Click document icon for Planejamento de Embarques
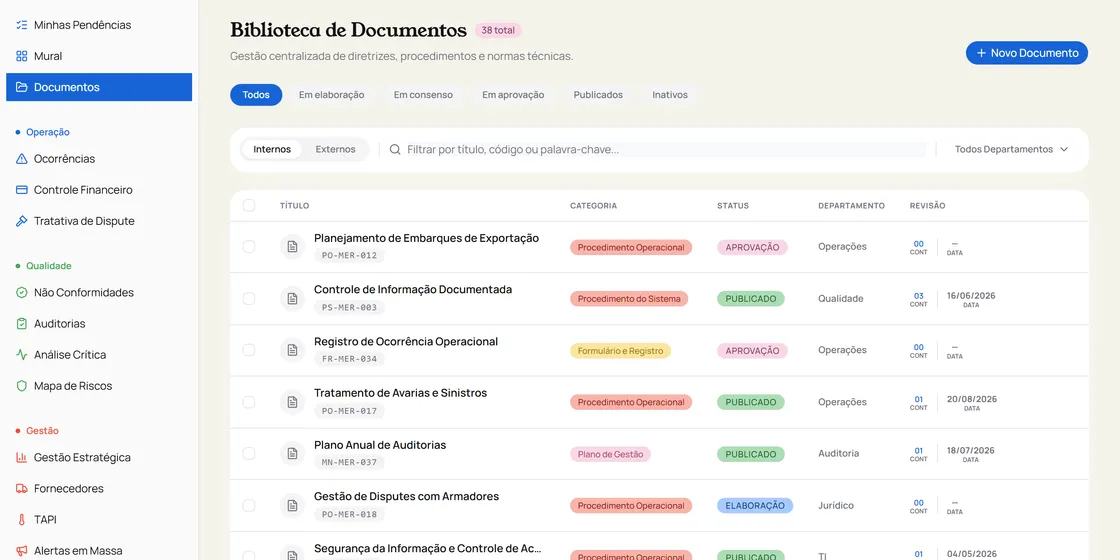Screen dimensions: 1120x560 click(x=292, y=247)
